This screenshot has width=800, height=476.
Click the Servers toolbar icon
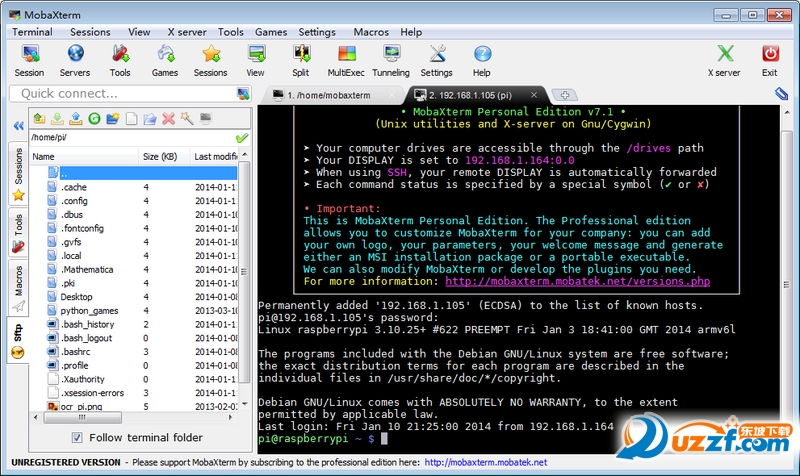74,60
